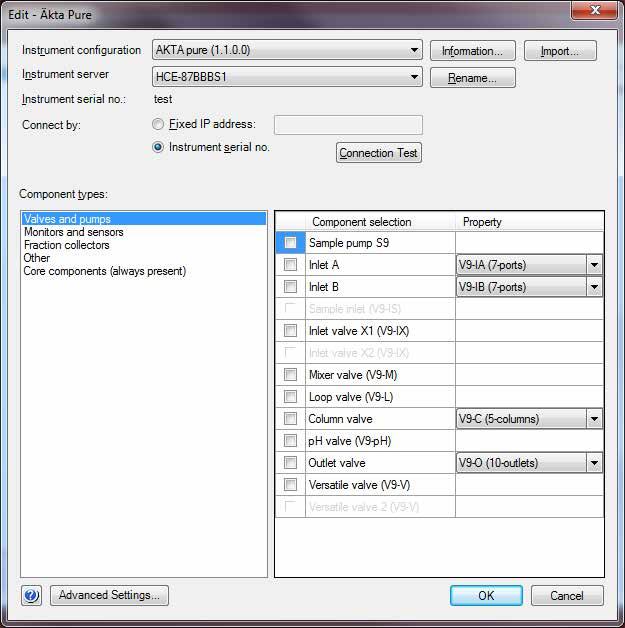Click the Cancel button
Viewport: 625px width, 628px height.
pyautogui.click(x=567, y=596)
